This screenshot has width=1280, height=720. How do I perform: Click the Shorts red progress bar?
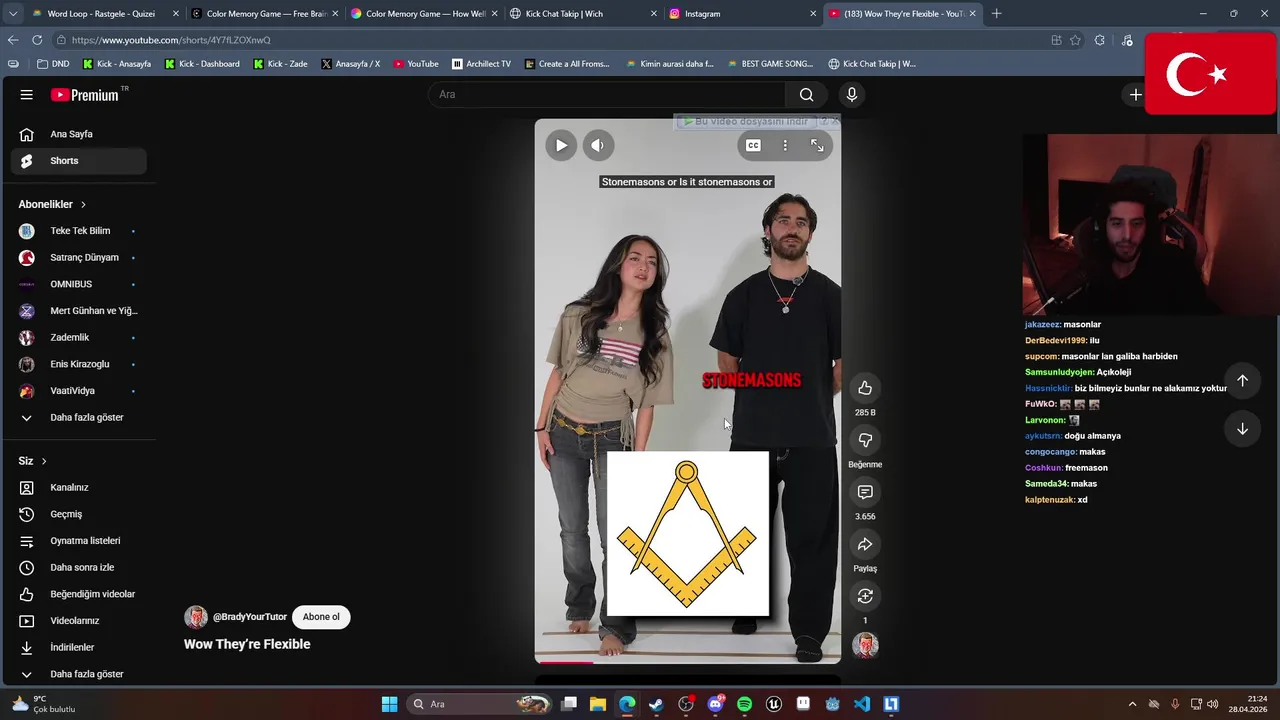coord(566,662)
